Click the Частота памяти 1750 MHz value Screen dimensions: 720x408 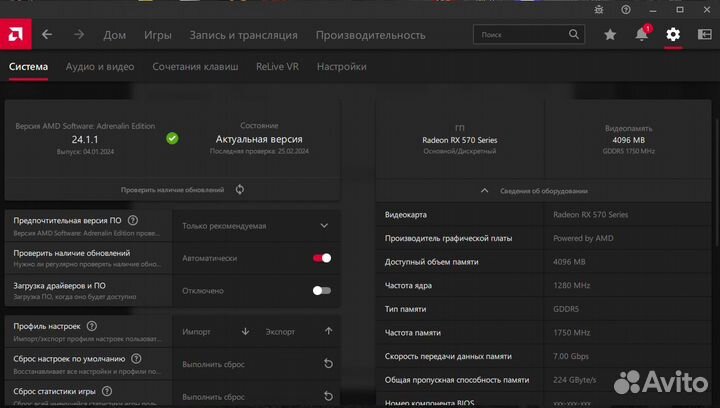572,333
